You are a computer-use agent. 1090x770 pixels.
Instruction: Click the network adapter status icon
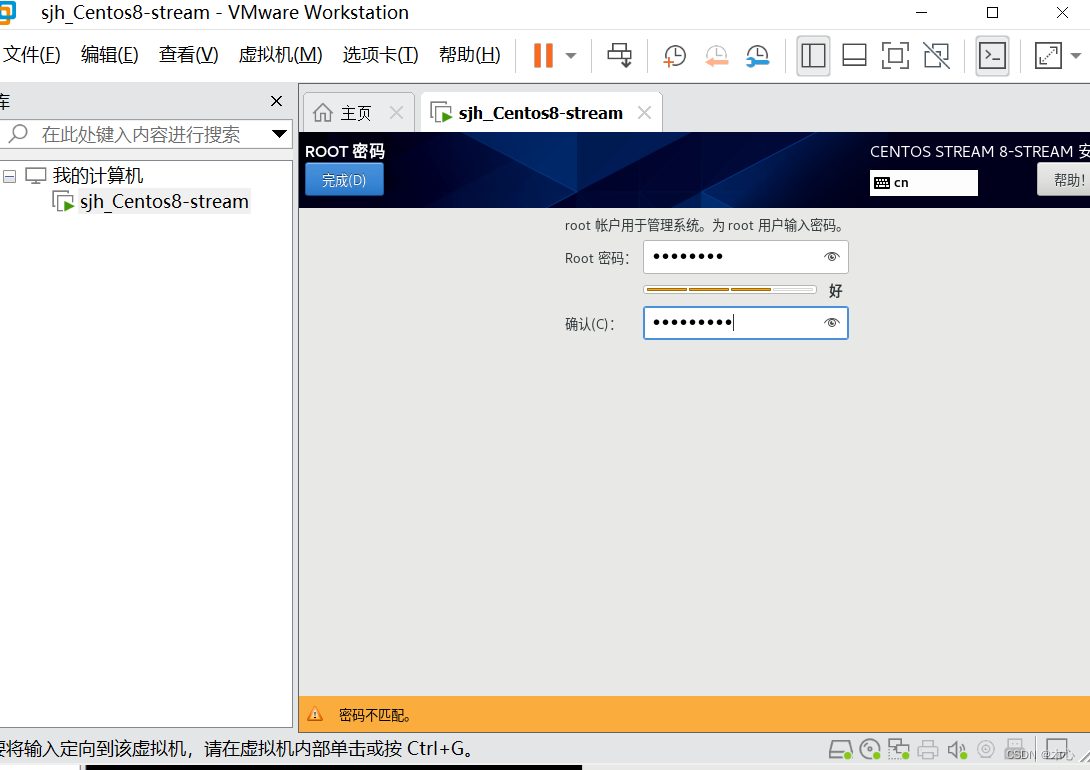coord(898,749)
